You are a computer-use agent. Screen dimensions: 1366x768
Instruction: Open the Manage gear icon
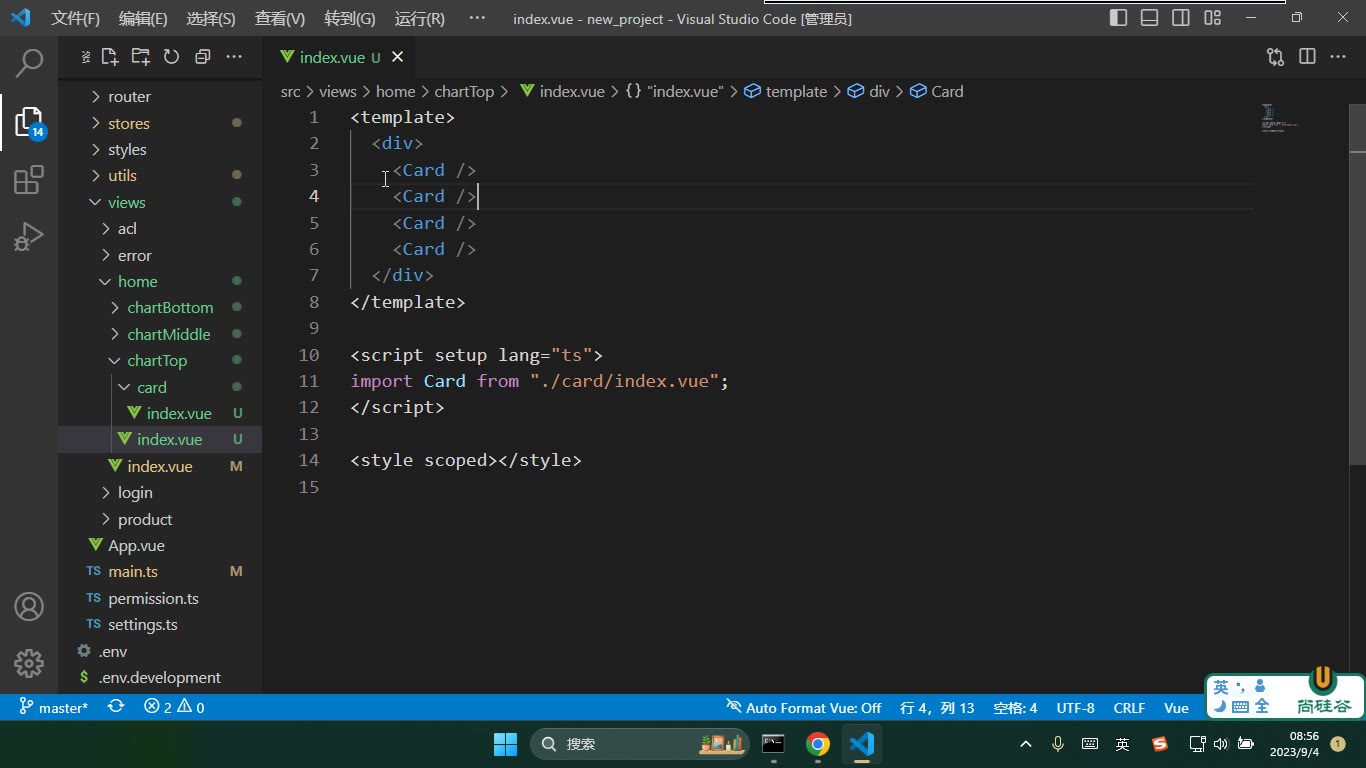[29, 663]
